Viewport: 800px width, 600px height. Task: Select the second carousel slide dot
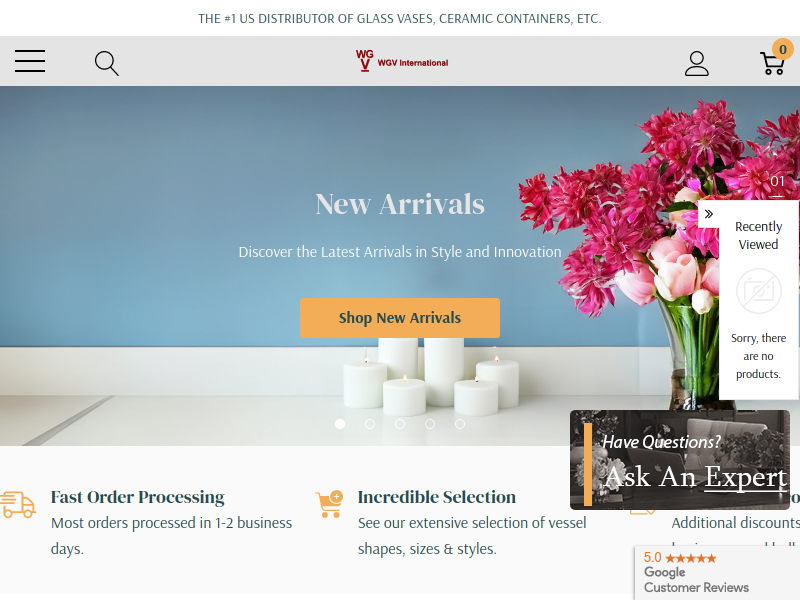point(370,424)
